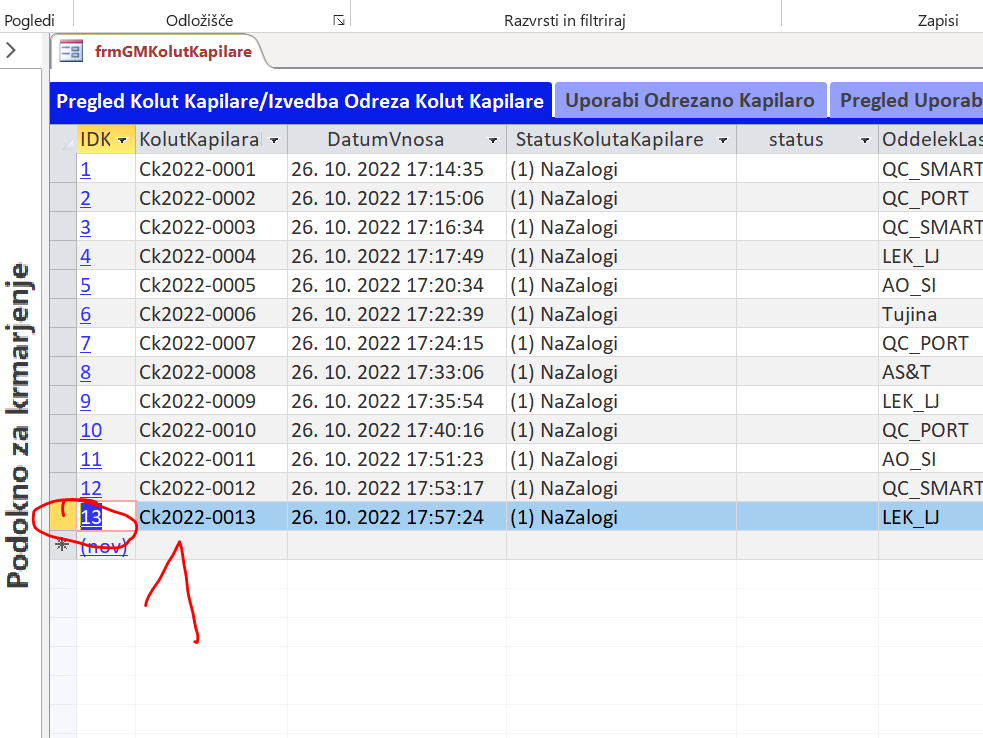This screenshot has width=983, height=738.
Task: Click the Tujina cell in row 6
Action: click(931, 314)
